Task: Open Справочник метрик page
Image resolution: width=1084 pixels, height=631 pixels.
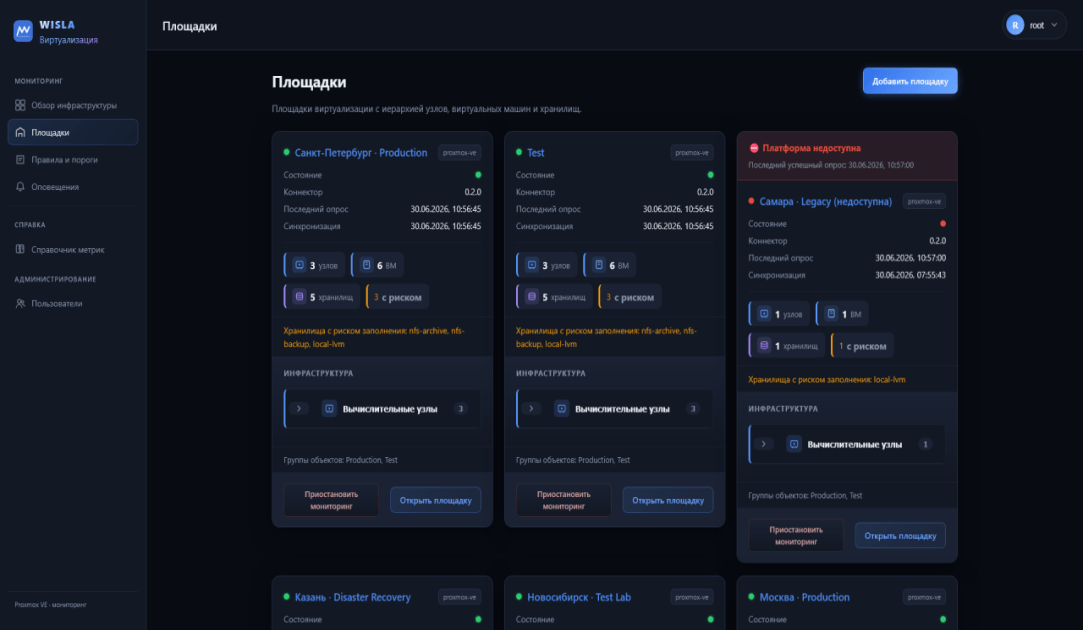Action: (x=73, y=249)
